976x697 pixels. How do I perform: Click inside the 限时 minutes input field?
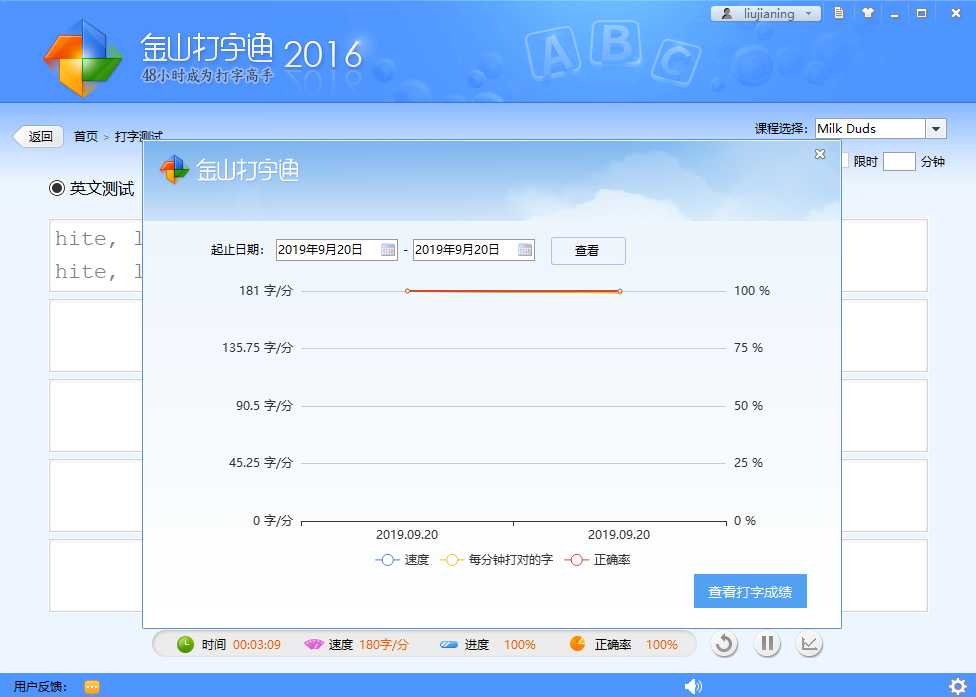(x=898, y=161)
